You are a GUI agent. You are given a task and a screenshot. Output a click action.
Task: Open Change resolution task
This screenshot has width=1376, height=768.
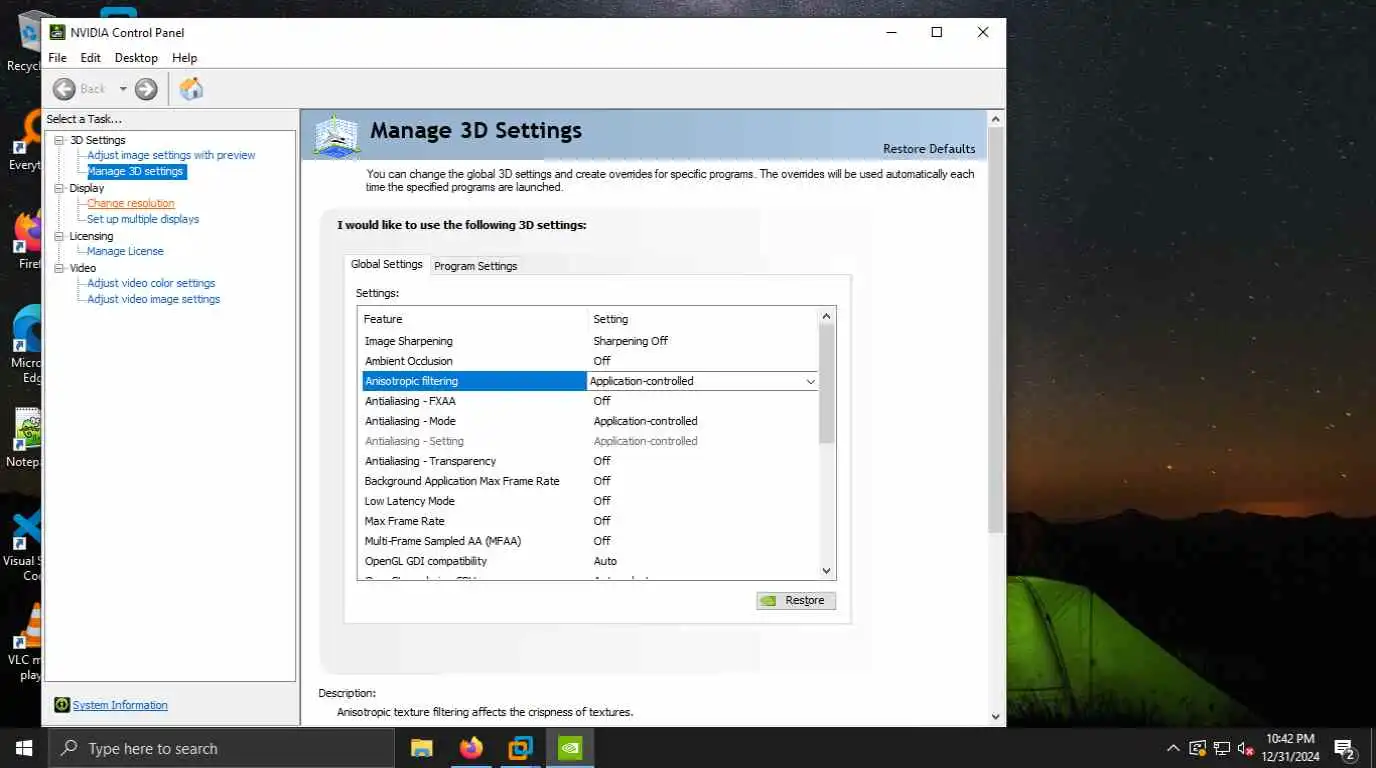tap(130, 203)
